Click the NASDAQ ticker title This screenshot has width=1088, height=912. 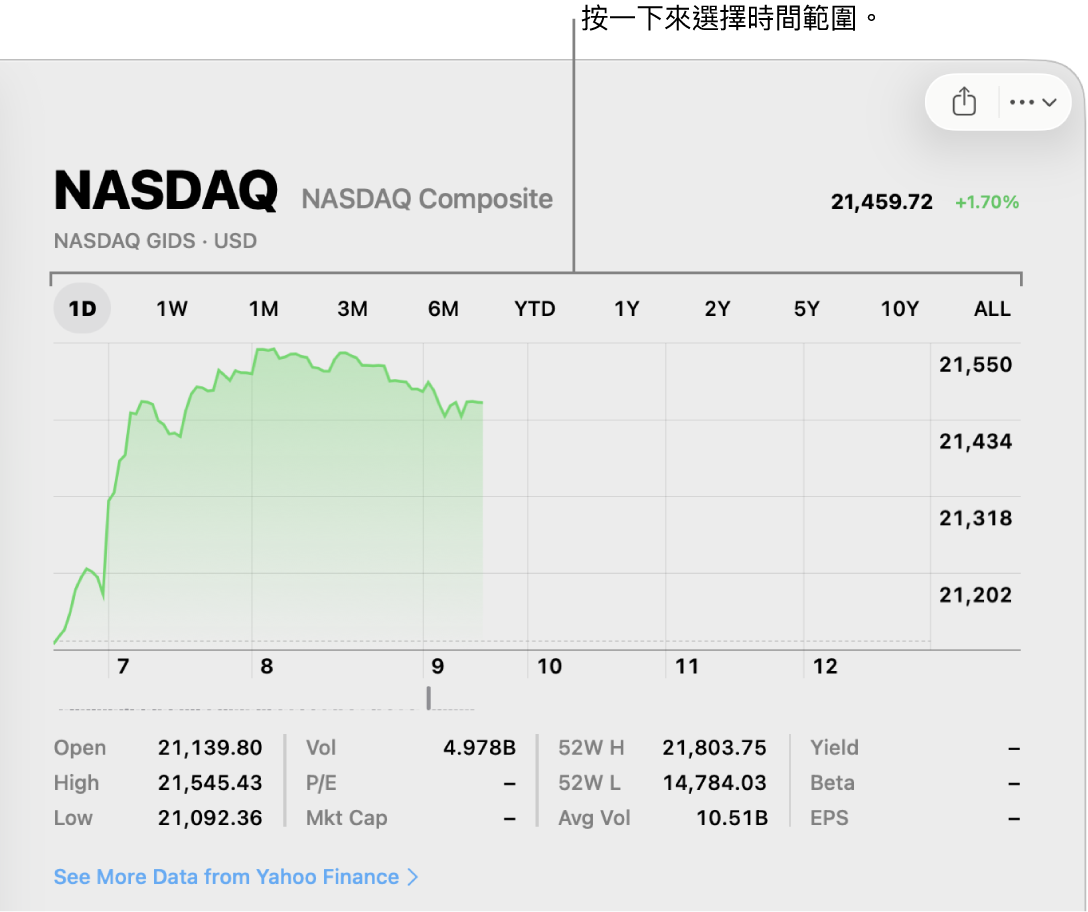point(166,191)
